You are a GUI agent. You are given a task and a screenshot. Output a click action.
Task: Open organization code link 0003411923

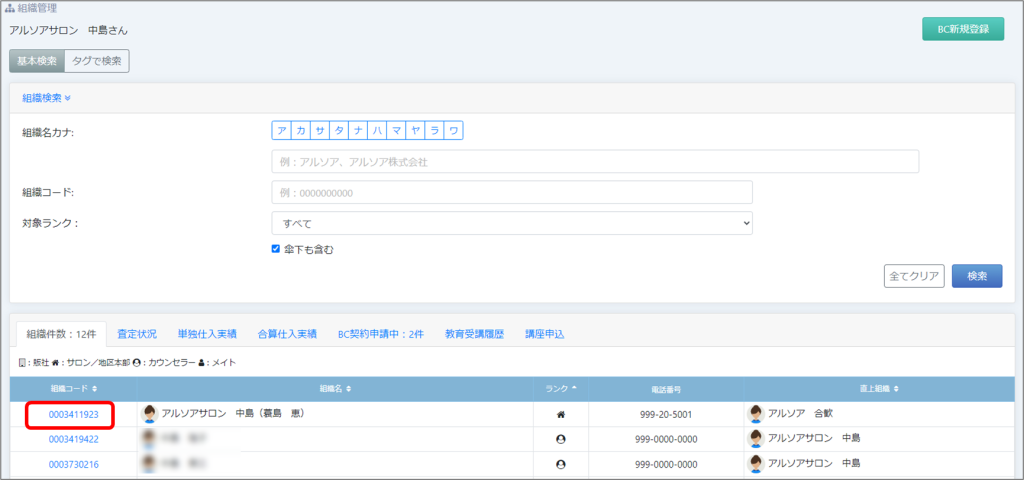point(73,414)
